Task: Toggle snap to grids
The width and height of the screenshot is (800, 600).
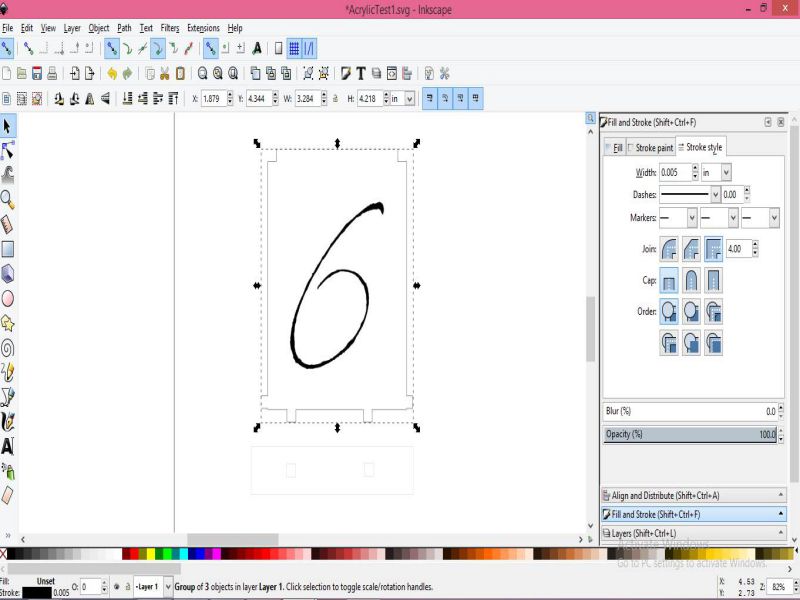Action: click(x=294, y=48)
